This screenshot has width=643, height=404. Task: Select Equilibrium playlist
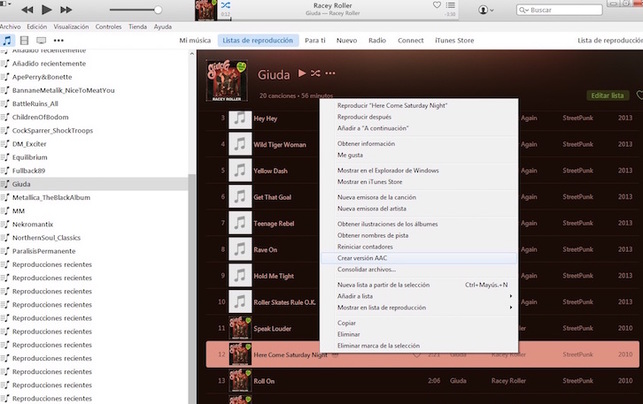point(30,157)
